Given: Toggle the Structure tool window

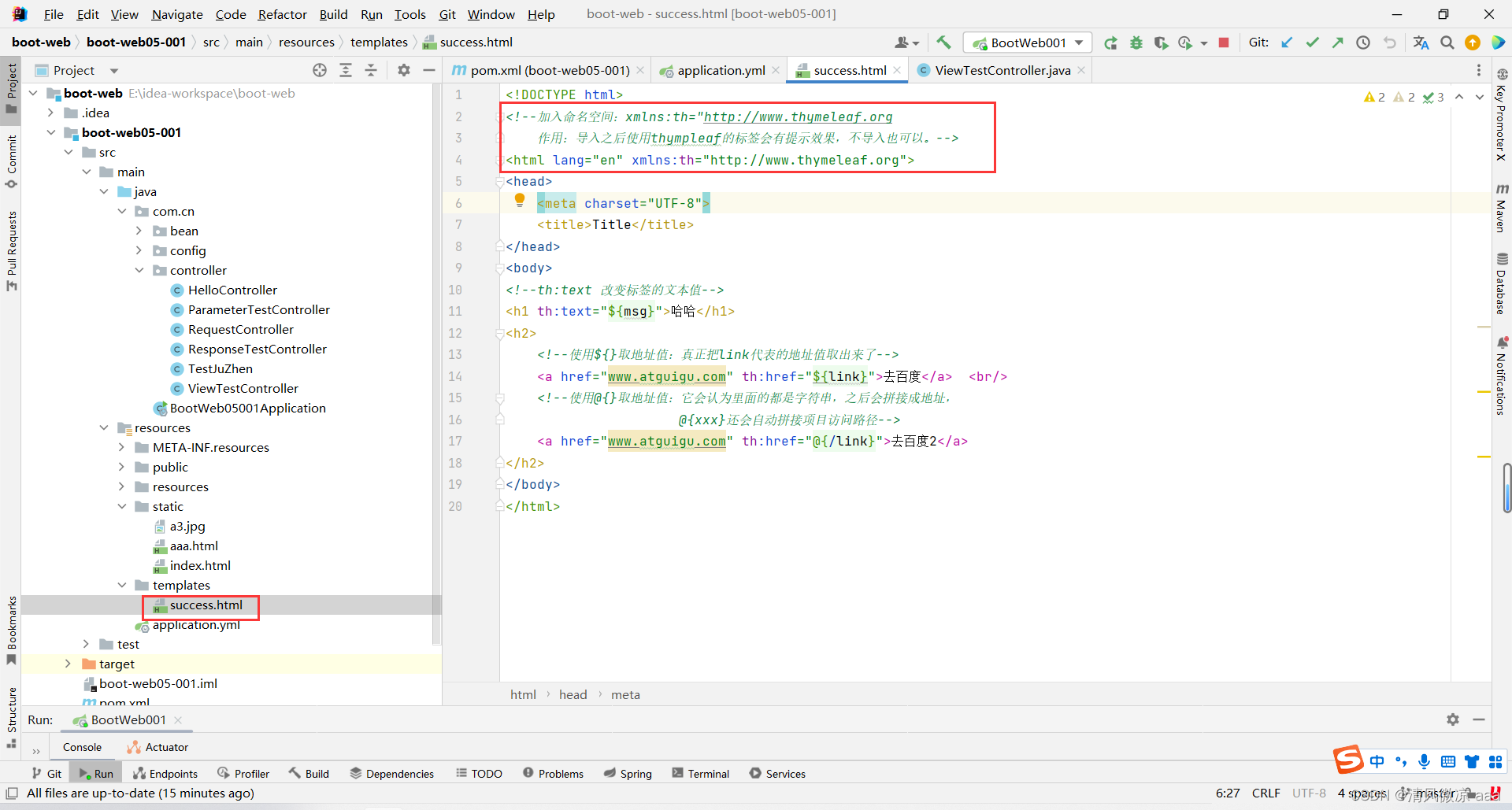Looking at the screenshot, I should (11, 717).
